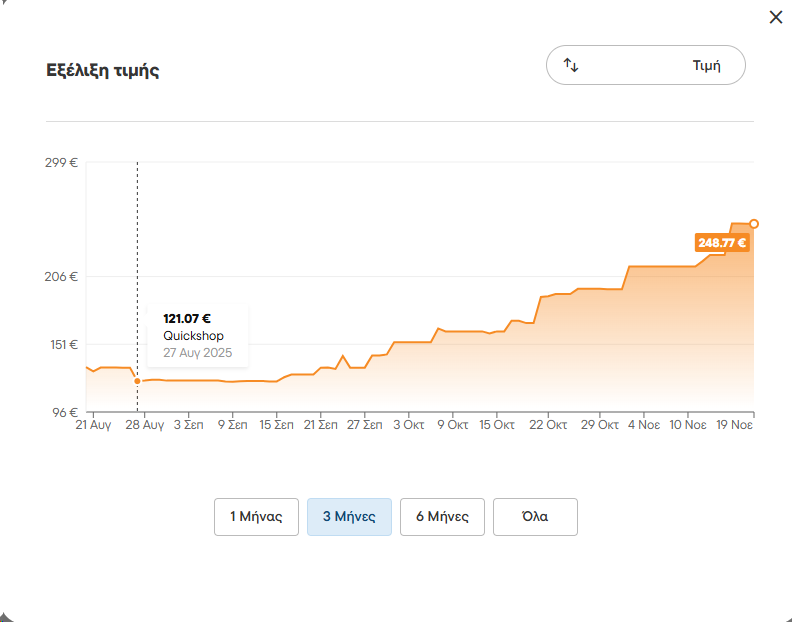Viewport: 792px width, 622px height.
Task: Select the Όλα time range
Action: pos(535,517)
